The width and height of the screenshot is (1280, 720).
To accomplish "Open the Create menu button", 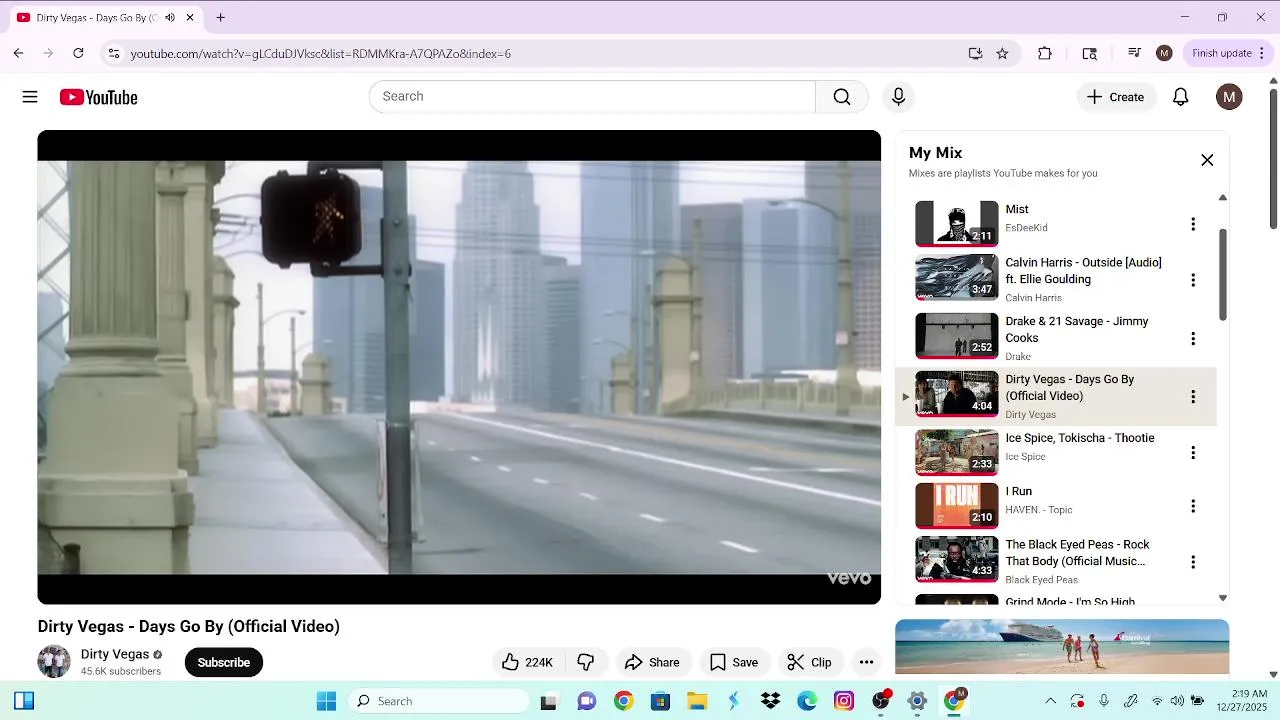I will coord(1116,97).
